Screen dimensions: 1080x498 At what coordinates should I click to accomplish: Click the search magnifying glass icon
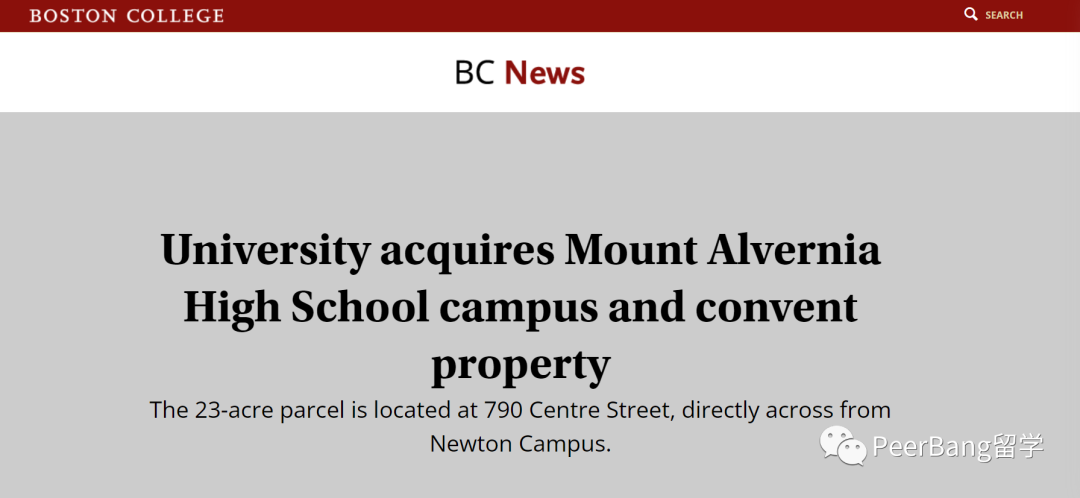click(x=970, y=14)
